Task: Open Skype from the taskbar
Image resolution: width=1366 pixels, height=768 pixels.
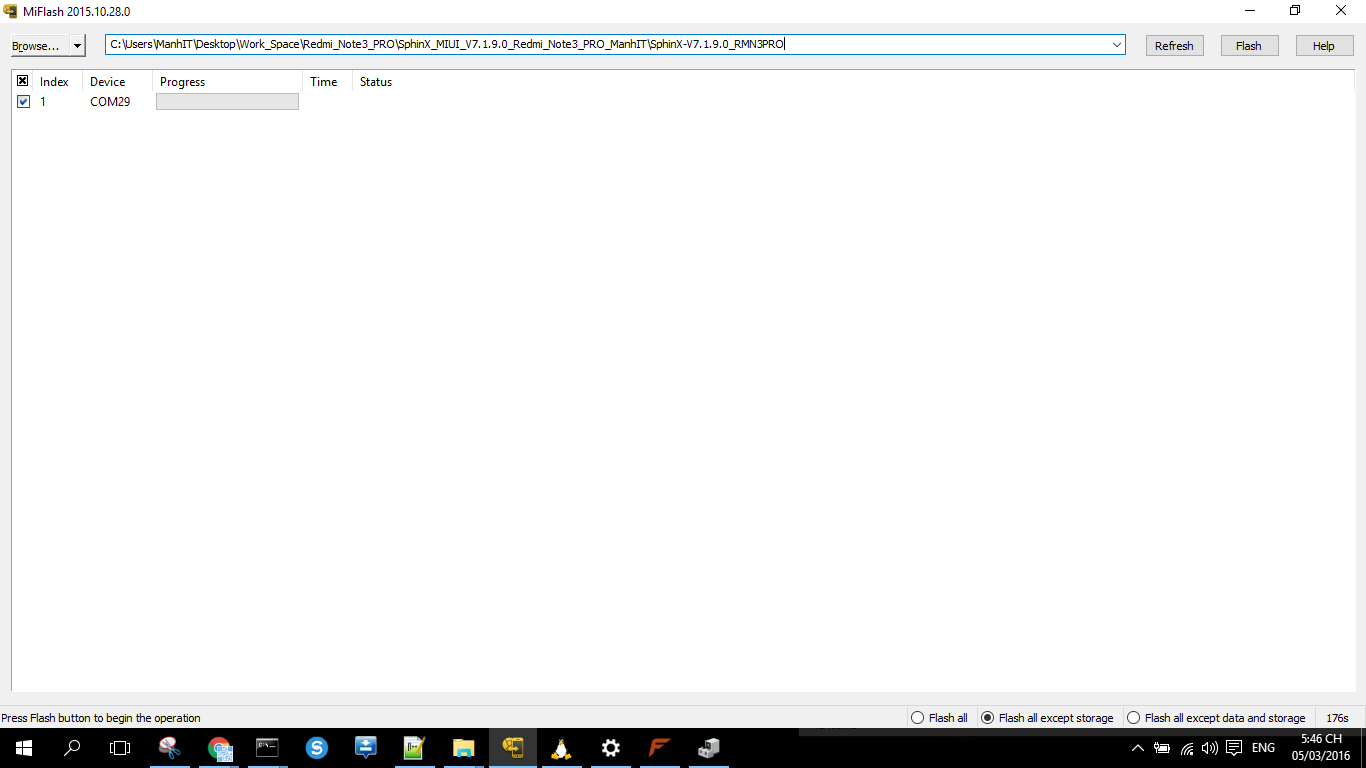Action: tap(317, 748)
